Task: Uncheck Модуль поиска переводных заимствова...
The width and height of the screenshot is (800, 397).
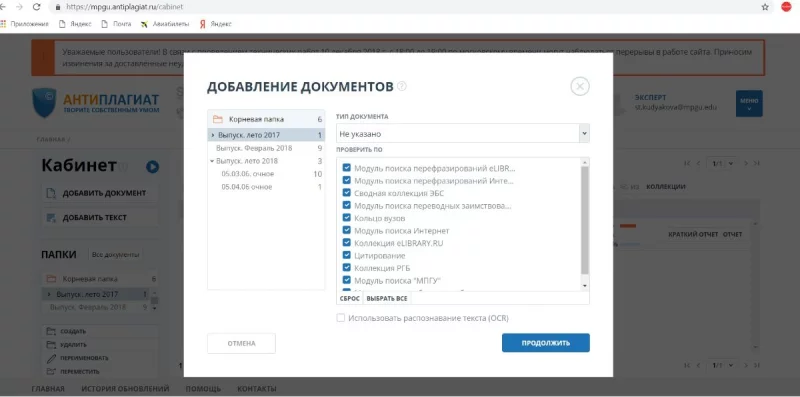Action: [x=347, y=205]
